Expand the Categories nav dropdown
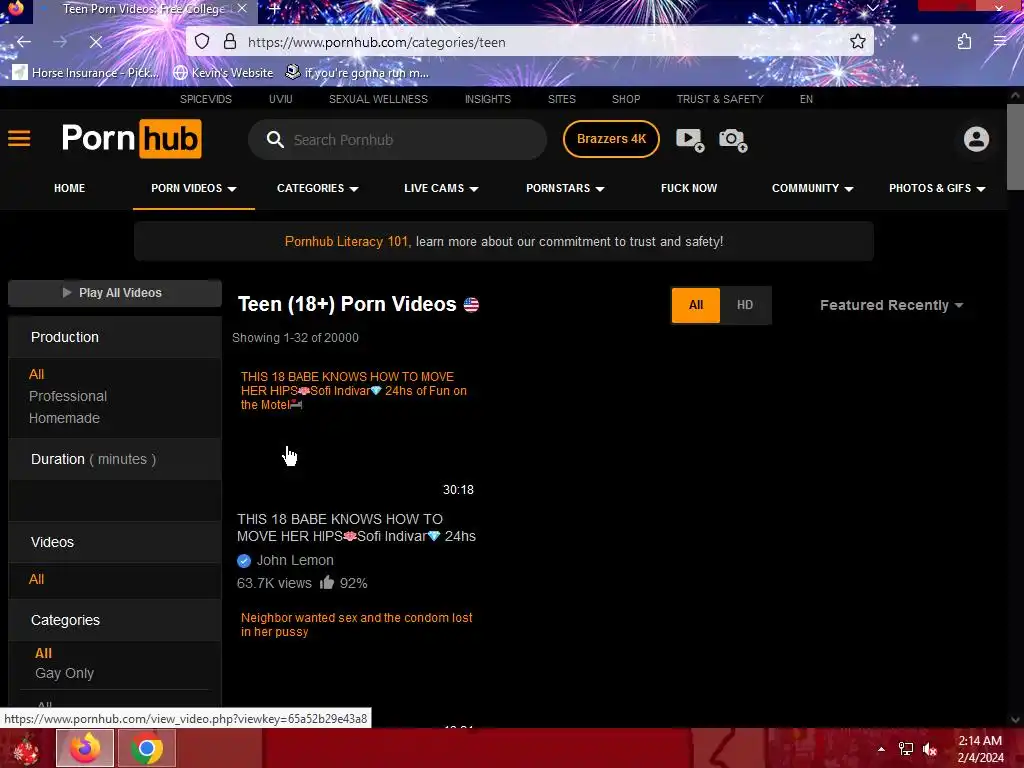 coord(317,188)
